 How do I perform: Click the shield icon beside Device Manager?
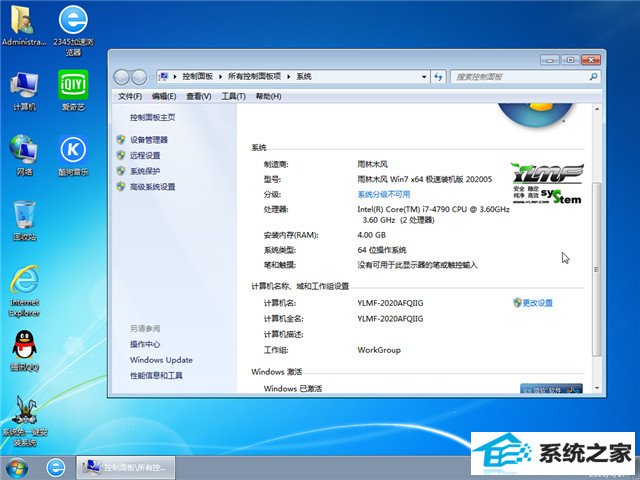(x=120, y=140)
